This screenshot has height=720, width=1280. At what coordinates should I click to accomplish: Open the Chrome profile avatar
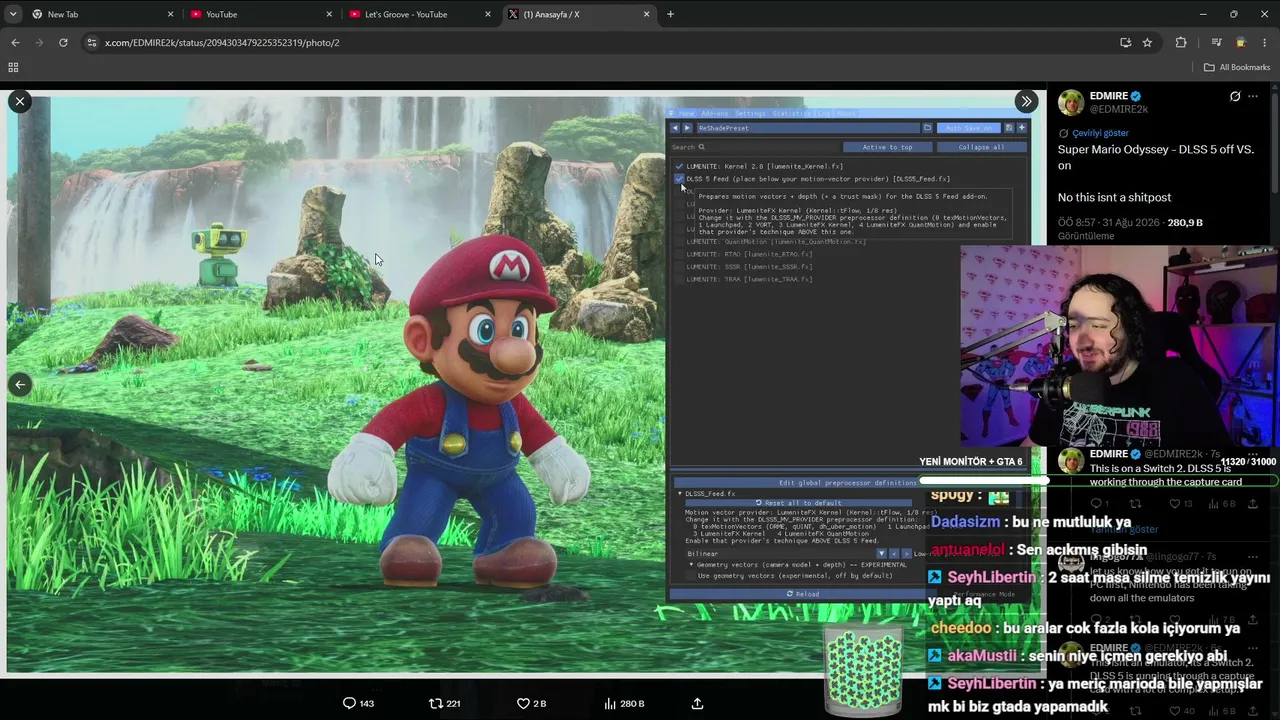pyautogui.click(x=1241, y=42)
